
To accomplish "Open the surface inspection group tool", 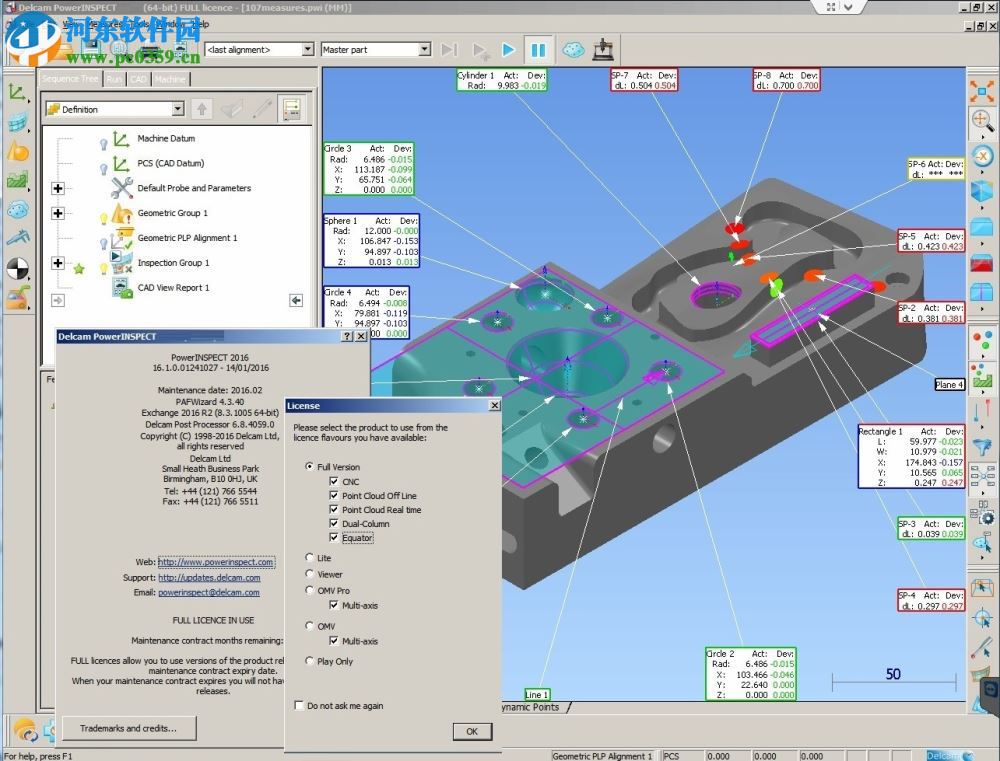I will (17, 122).
